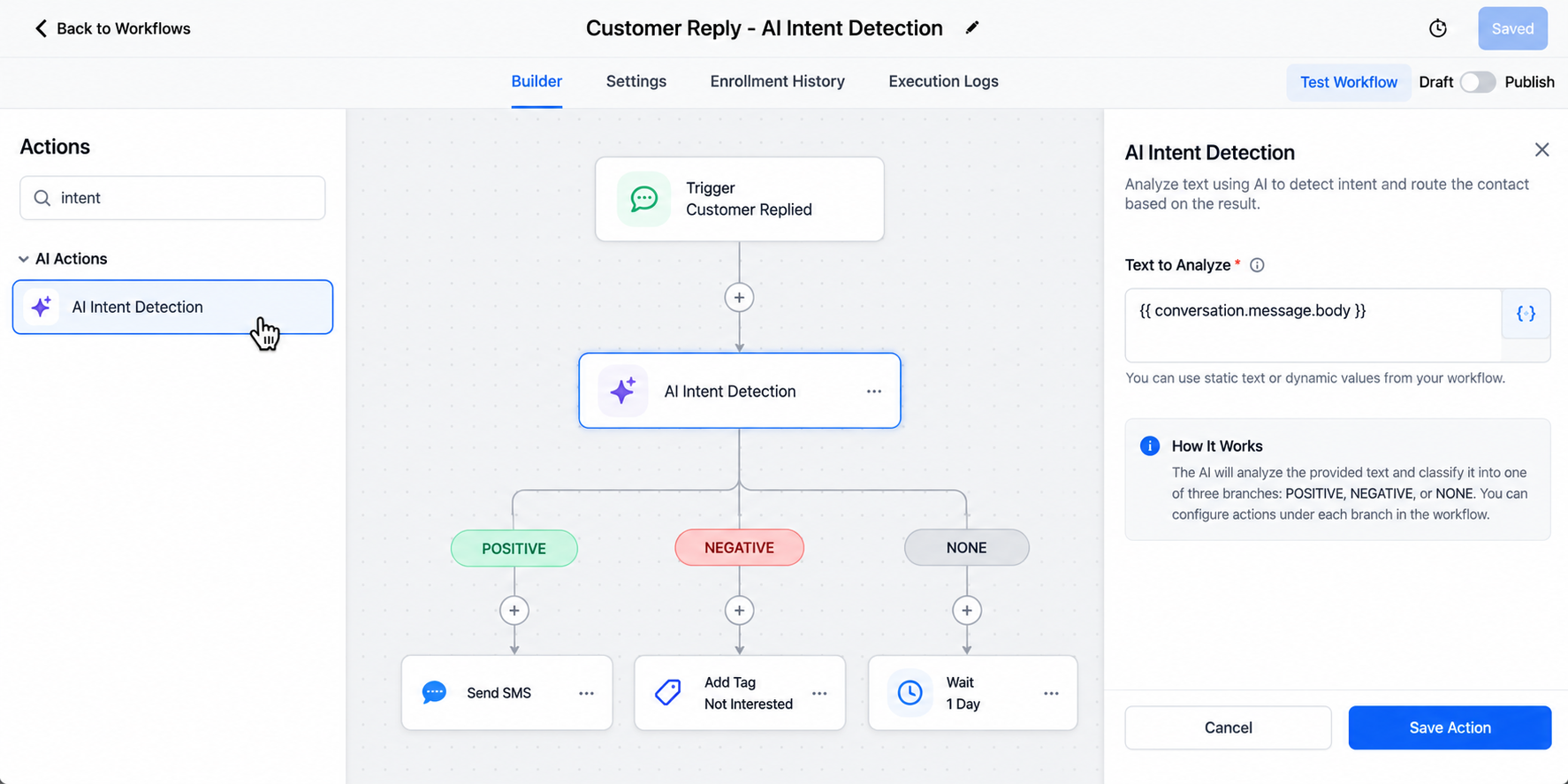Open the Execution Logs tab

click(943, 81)
